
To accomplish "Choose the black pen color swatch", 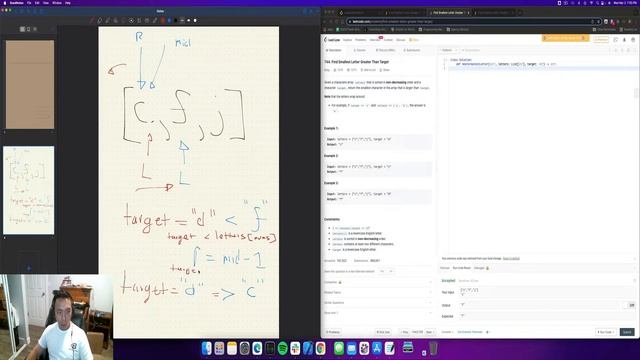I will [176, 20].
